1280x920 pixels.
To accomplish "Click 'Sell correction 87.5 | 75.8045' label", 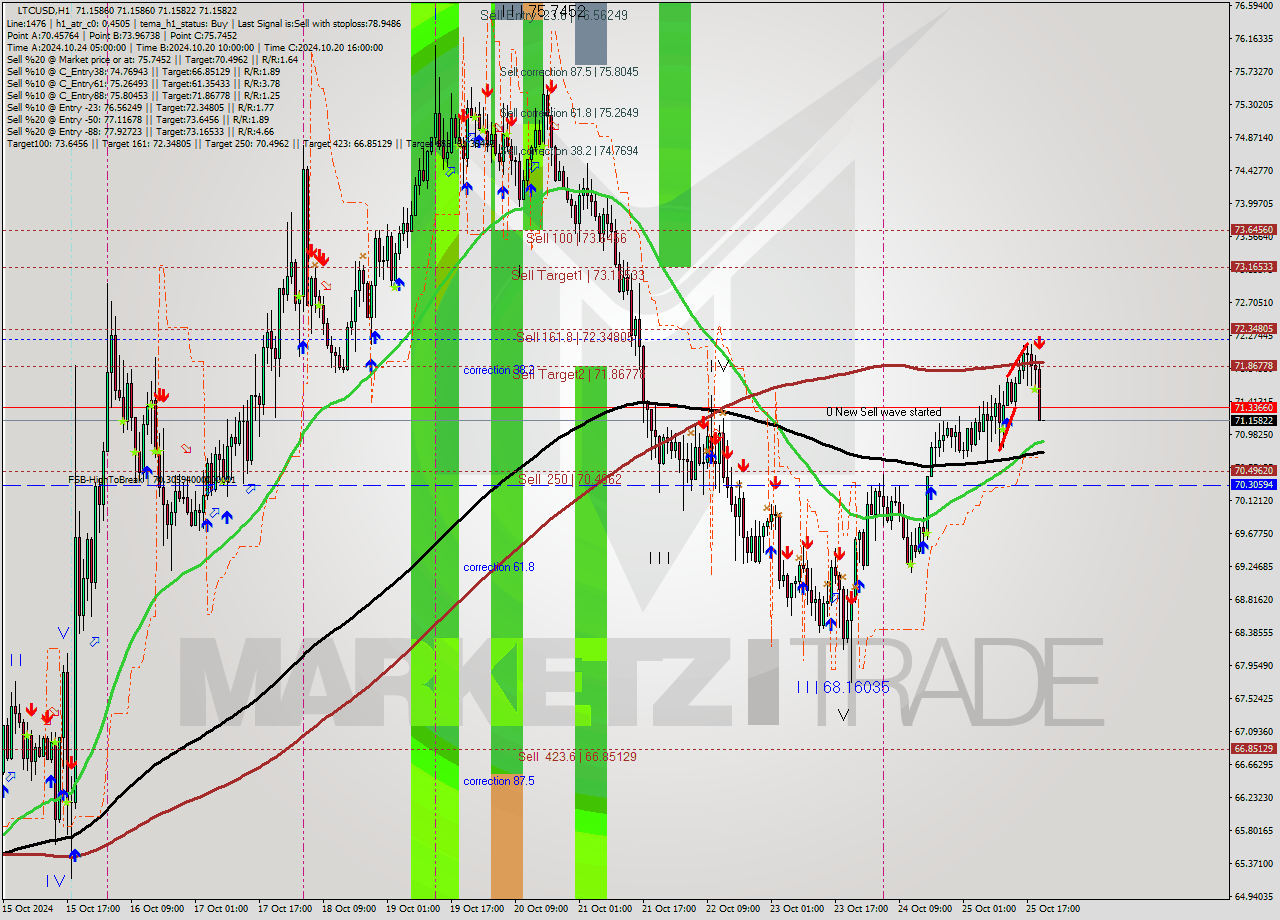I will (568, 72).
